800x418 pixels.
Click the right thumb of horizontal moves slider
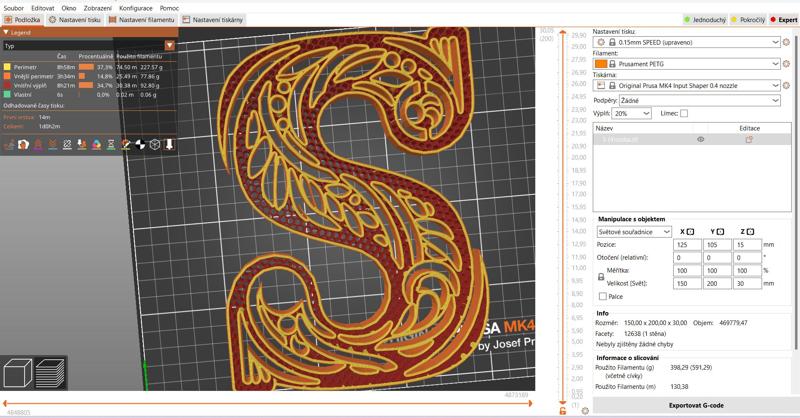point(531,403)
